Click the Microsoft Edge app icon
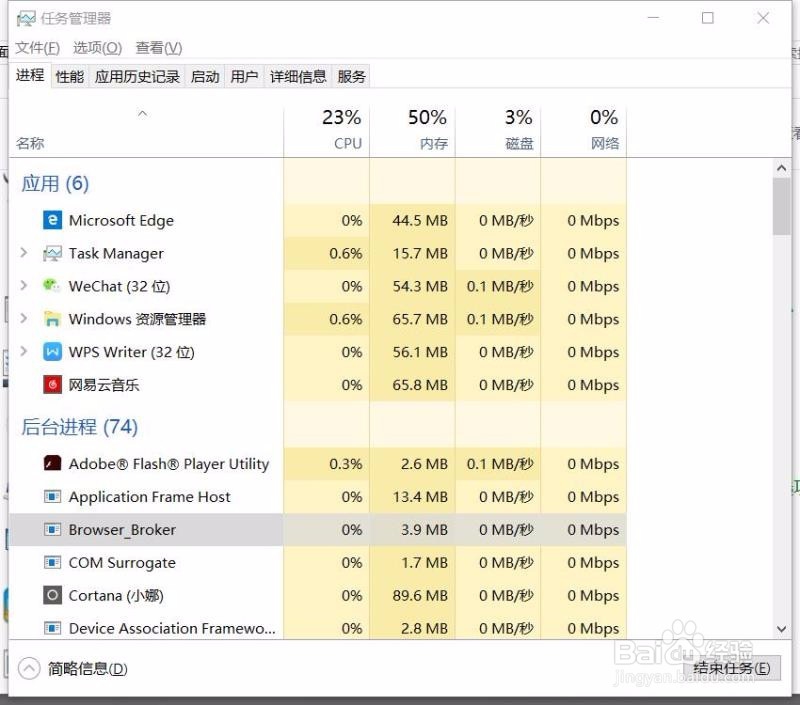 click(x=52, y=220)
